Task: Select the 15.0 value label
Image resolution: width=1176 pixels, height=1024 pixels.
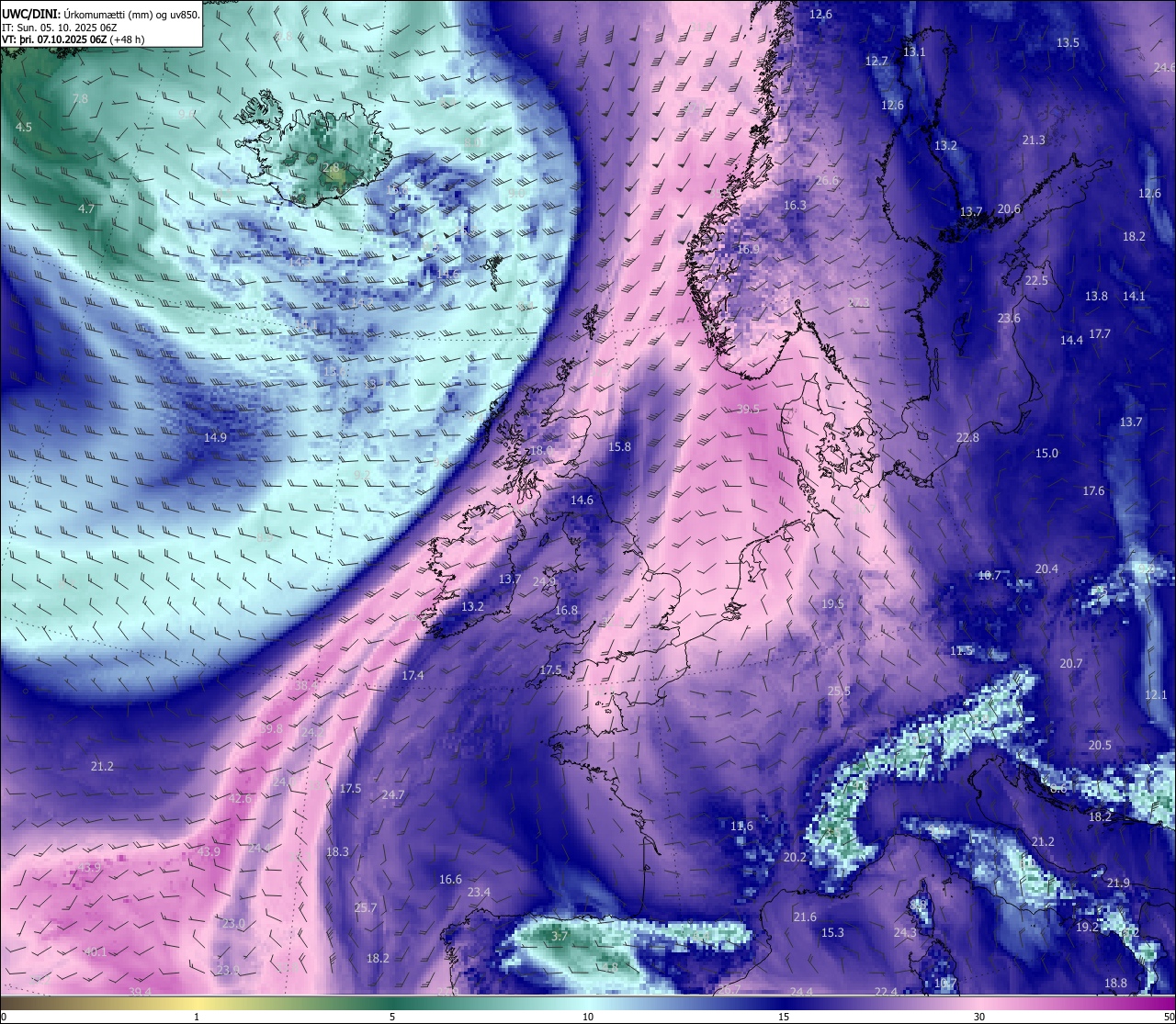Action: tap(1046, 453)
